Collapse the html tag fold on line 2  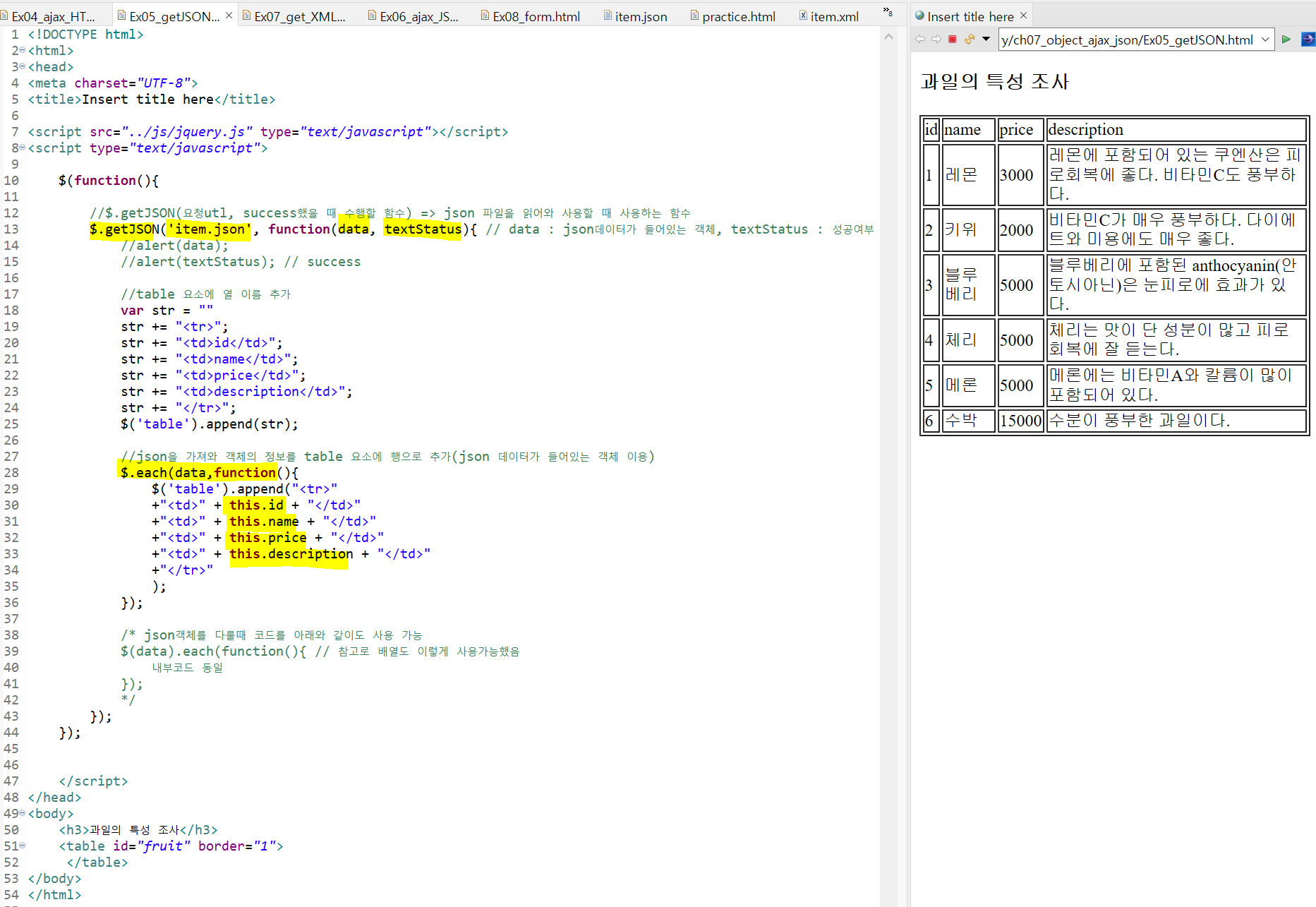coord(23,50)
